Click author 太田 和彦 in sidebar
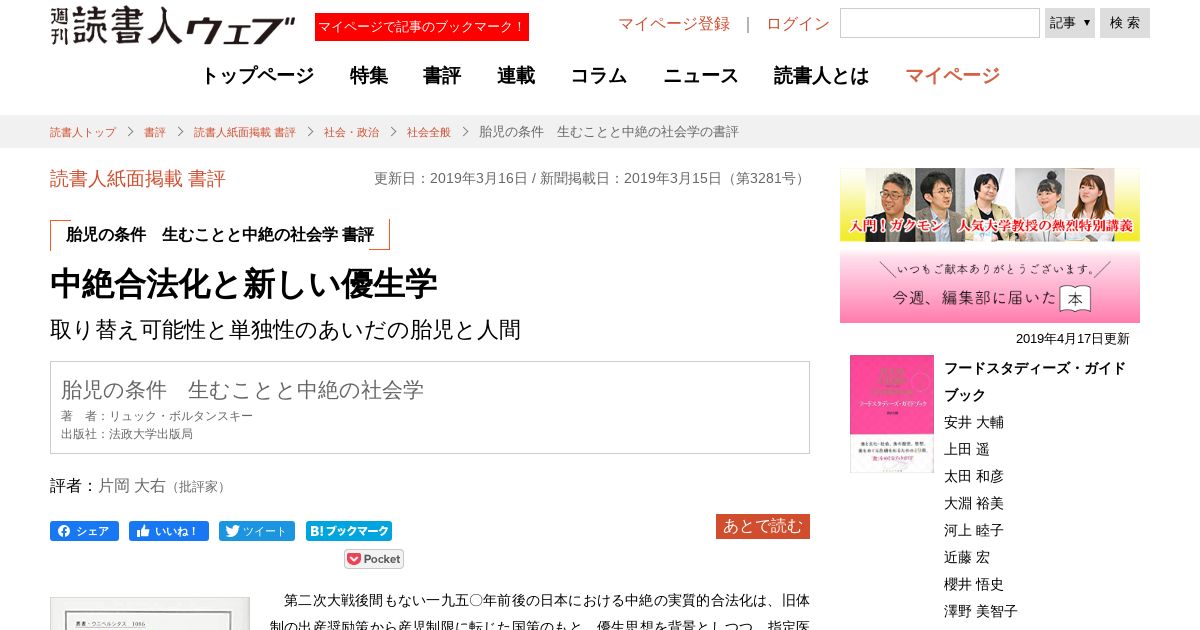This screenshot has height=630, width=1200. tap(974, 476)
